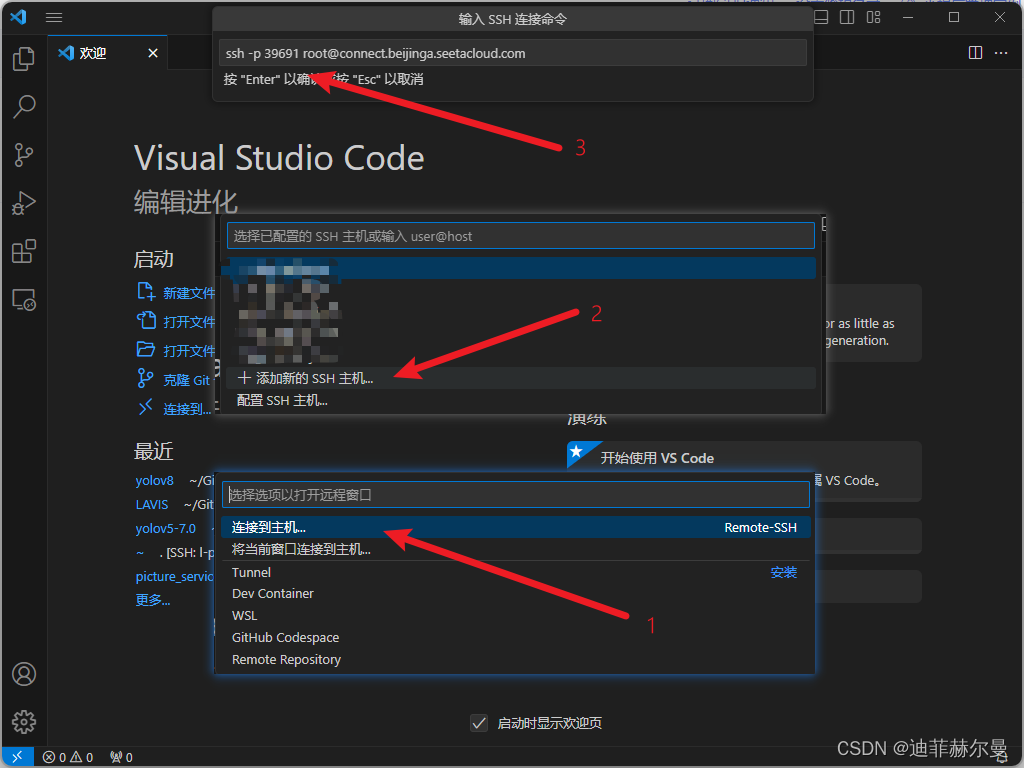
Task: Open Source Control view icon
Action: (x=24, y=155)
